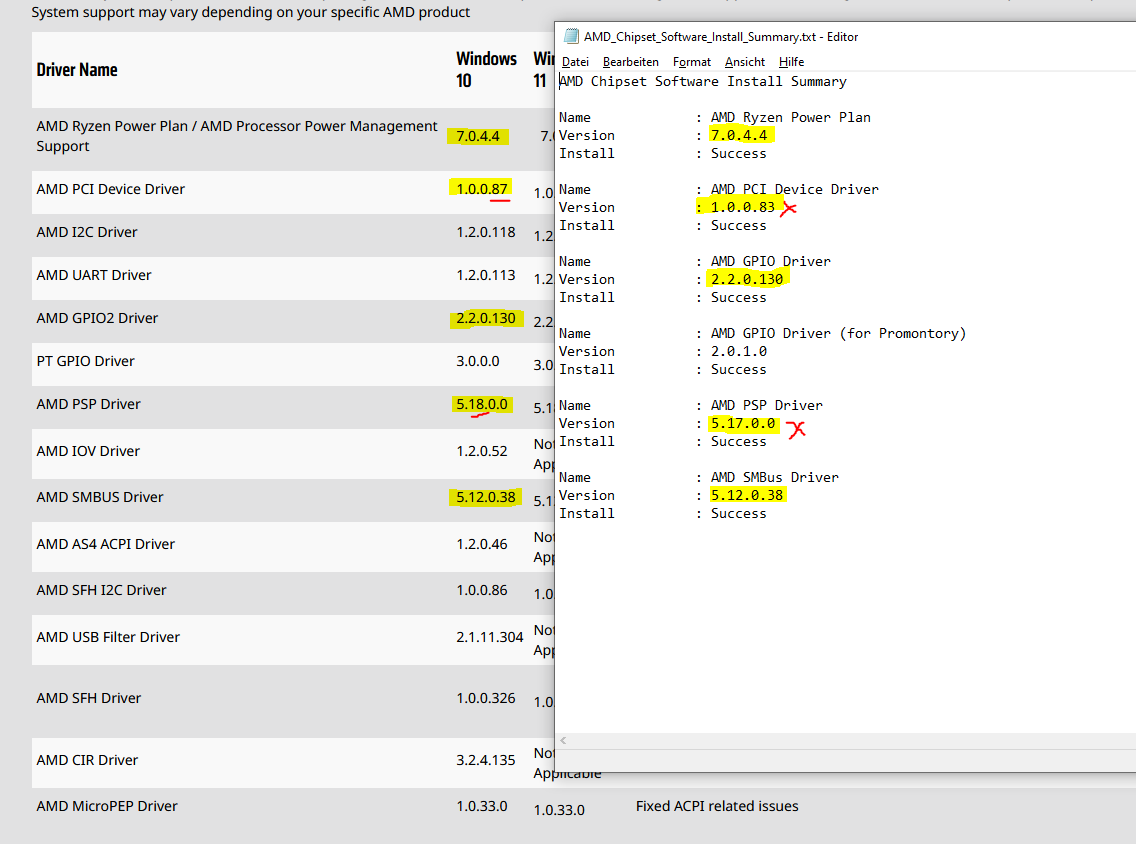The height and width of the screenshot is (844, 1136).
Task: Open the Ansicht menu in Editor
Action: pos(745,62)
